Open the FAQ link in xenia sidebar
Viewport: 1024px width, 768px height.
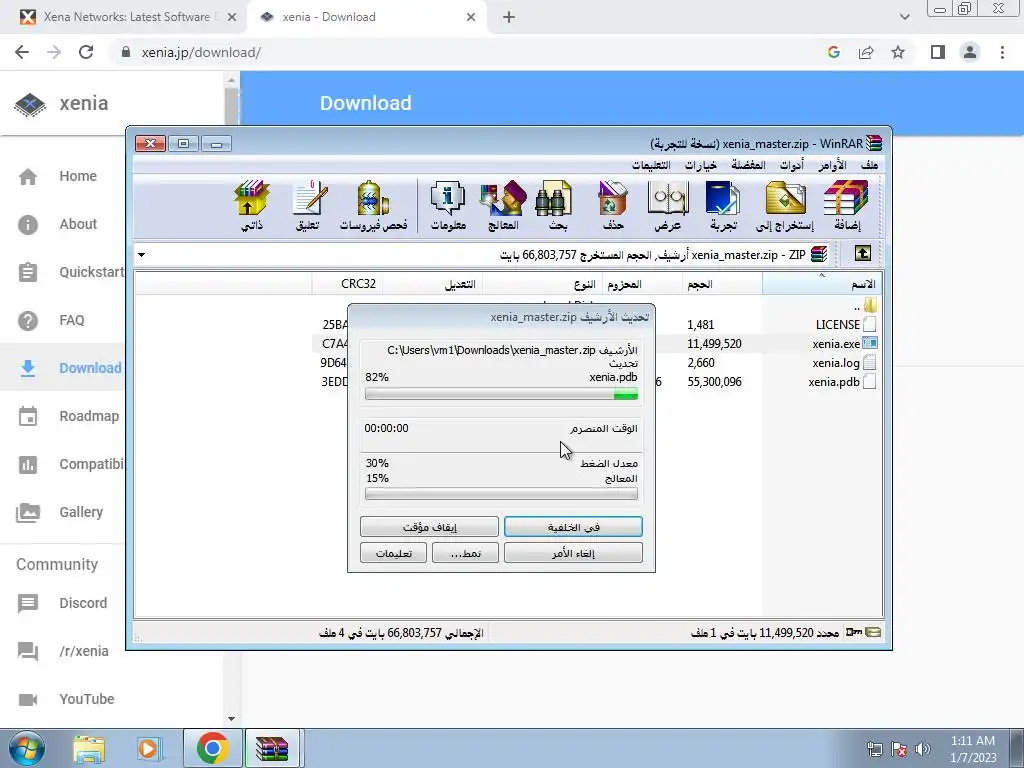coord(72,320)
